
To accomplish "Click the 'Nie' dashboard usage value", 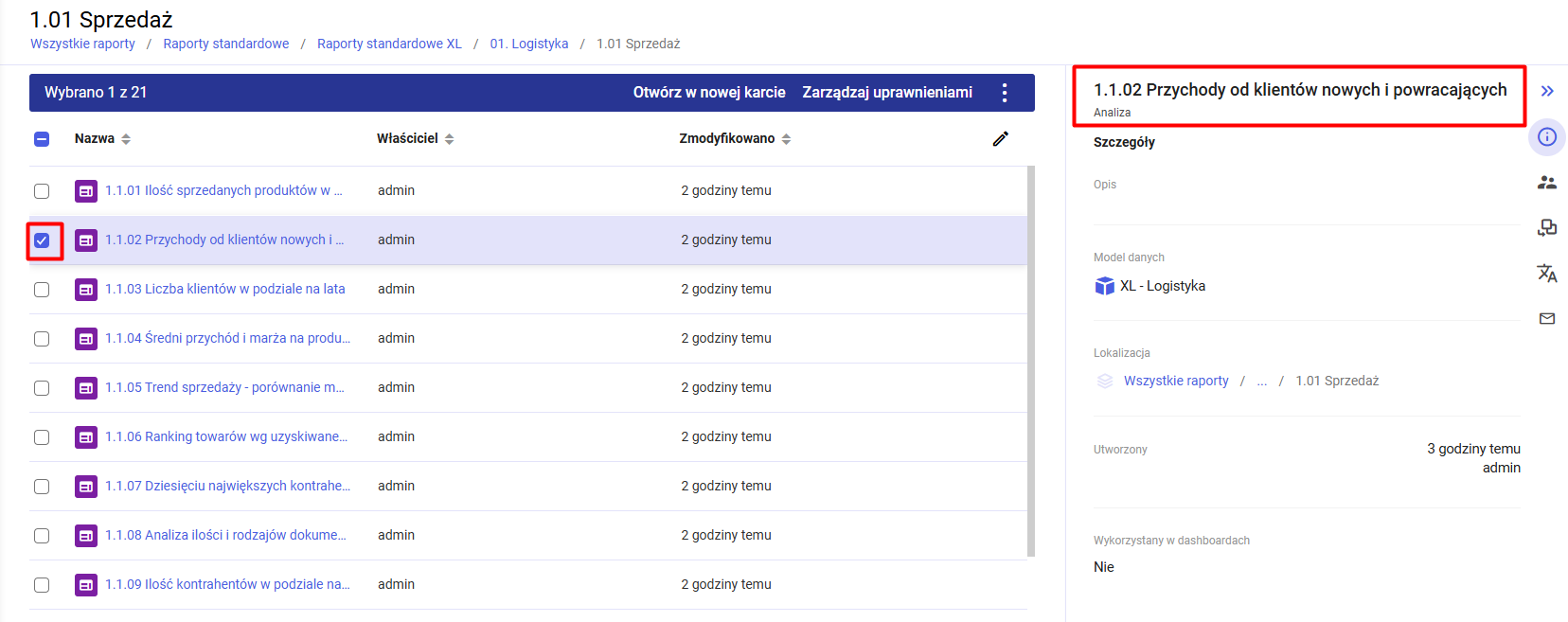I will [x=1104, y=567].
